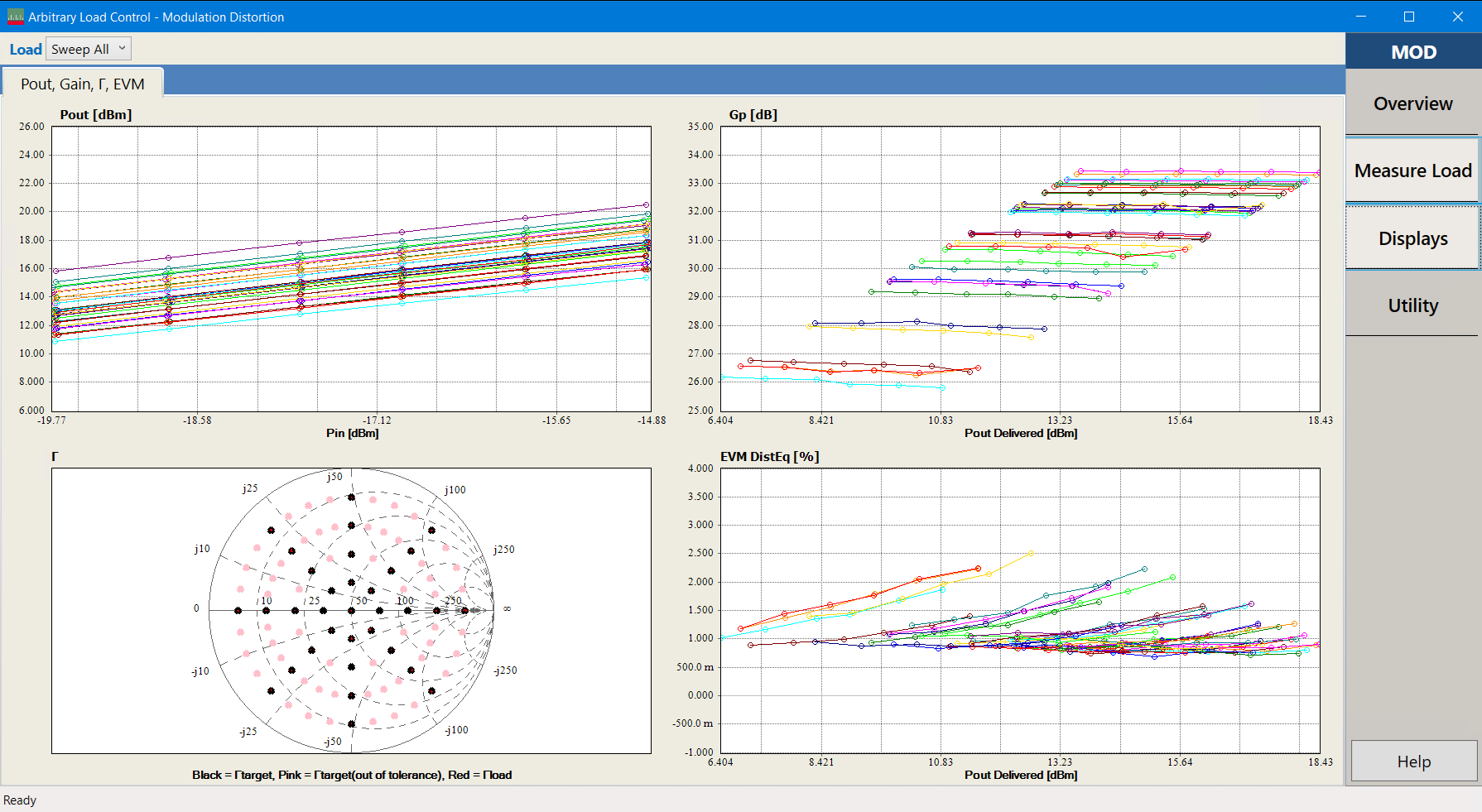Viewport: 1482px width, 812px height.
Task: Click the MOD header in the sidebar
Action: pos(1413,52)
